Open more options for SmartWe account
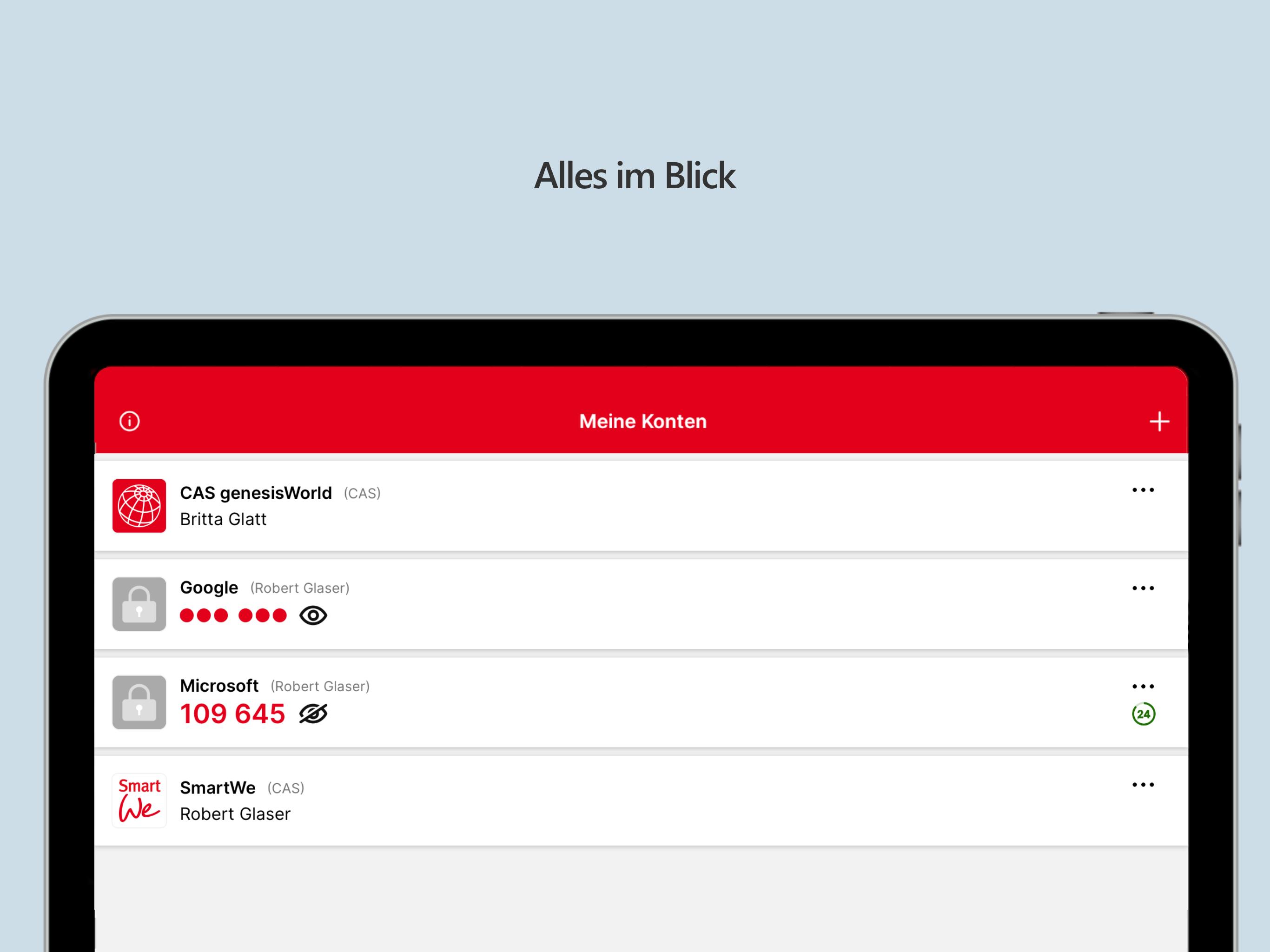This screenshot has height=952, width=1270. (1143, 784)
